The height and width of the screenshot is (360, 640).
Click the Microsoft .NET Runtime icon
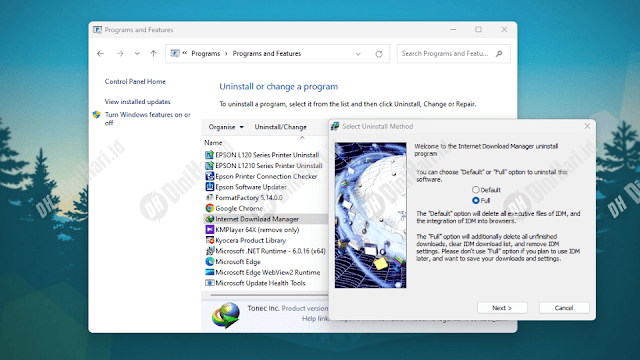pyautogui.click(x=209, y=251)
